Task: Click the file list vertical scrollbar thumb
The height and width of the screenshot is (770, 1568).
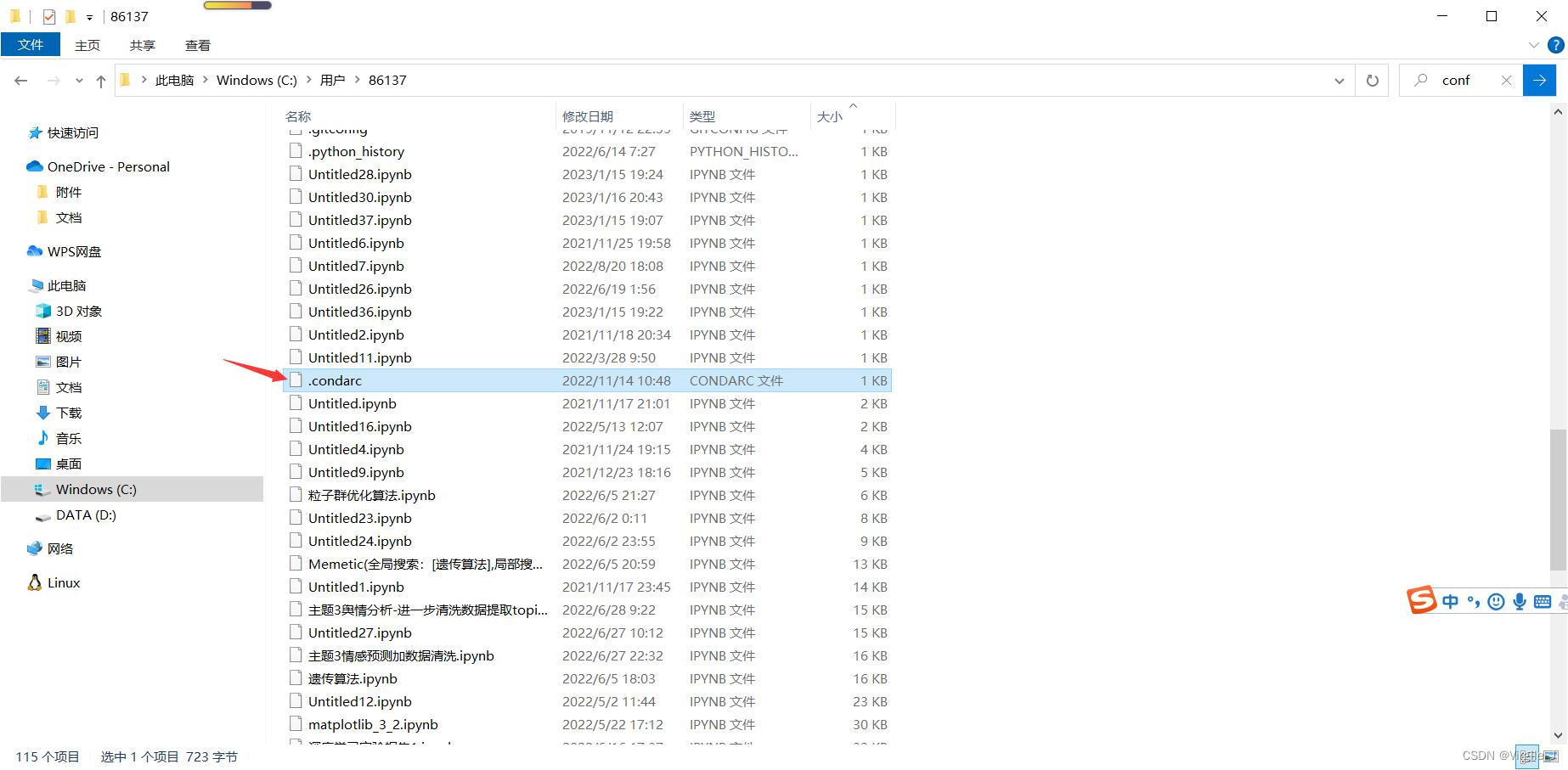Action: 1558,499
